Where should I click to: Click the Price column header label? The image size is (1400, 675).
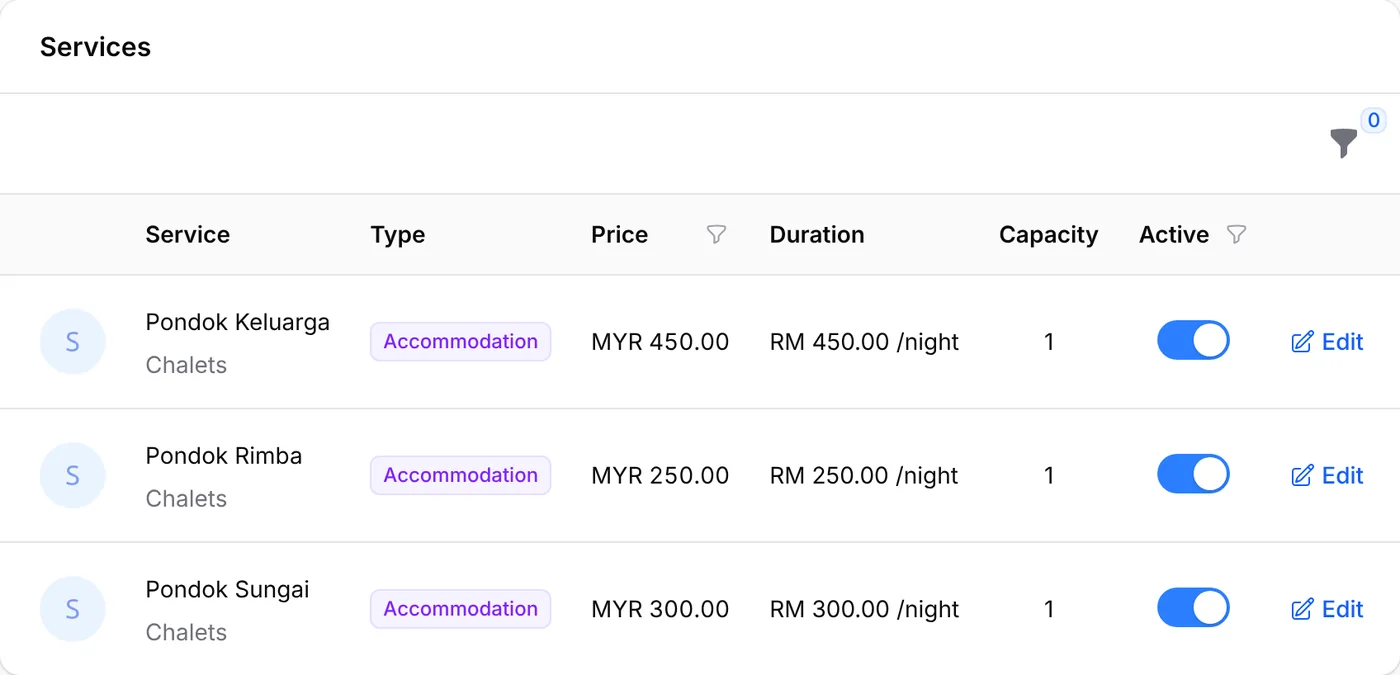620,235
